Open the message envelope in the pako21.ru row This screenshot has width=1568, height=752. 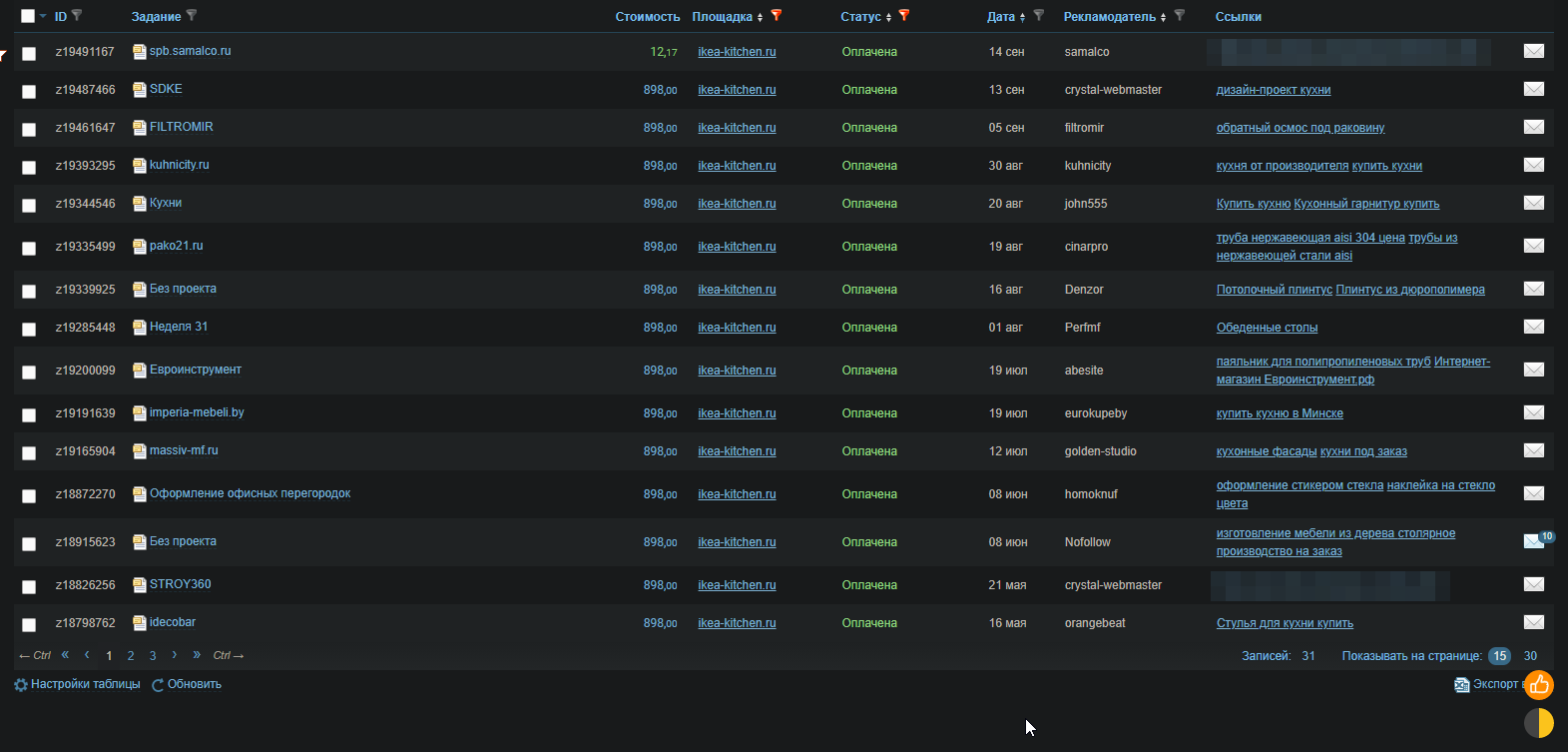tap(1534, 246)
